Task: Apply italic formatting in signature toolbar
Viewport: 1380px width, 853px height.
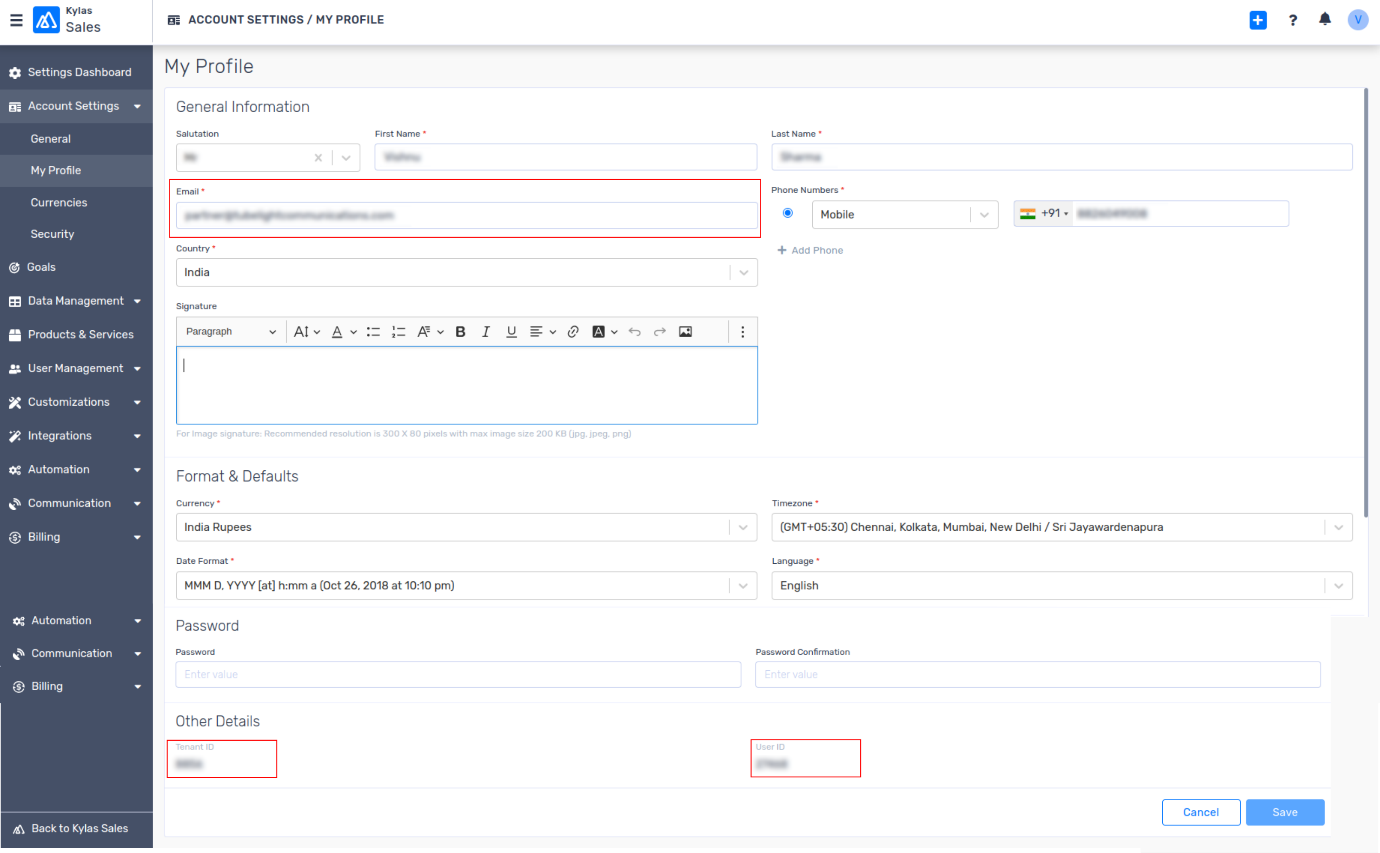Action: point(486,332)
